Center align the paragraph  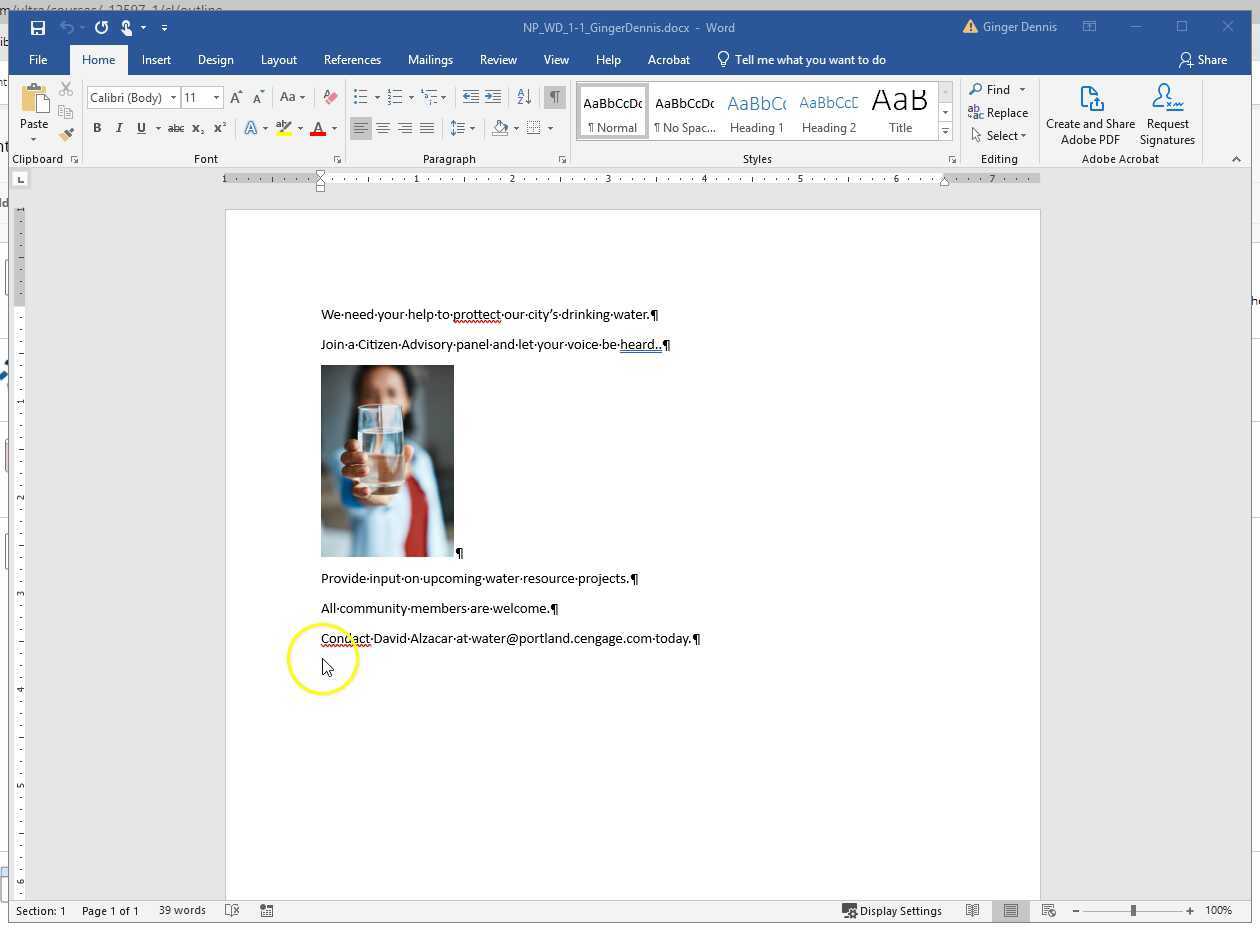coord(383,128)
